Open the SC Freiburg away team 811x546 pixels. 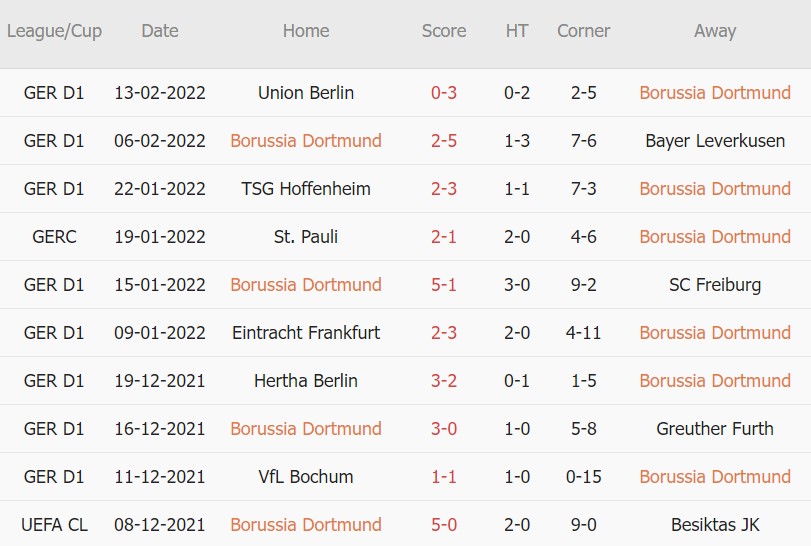point(715,285)
